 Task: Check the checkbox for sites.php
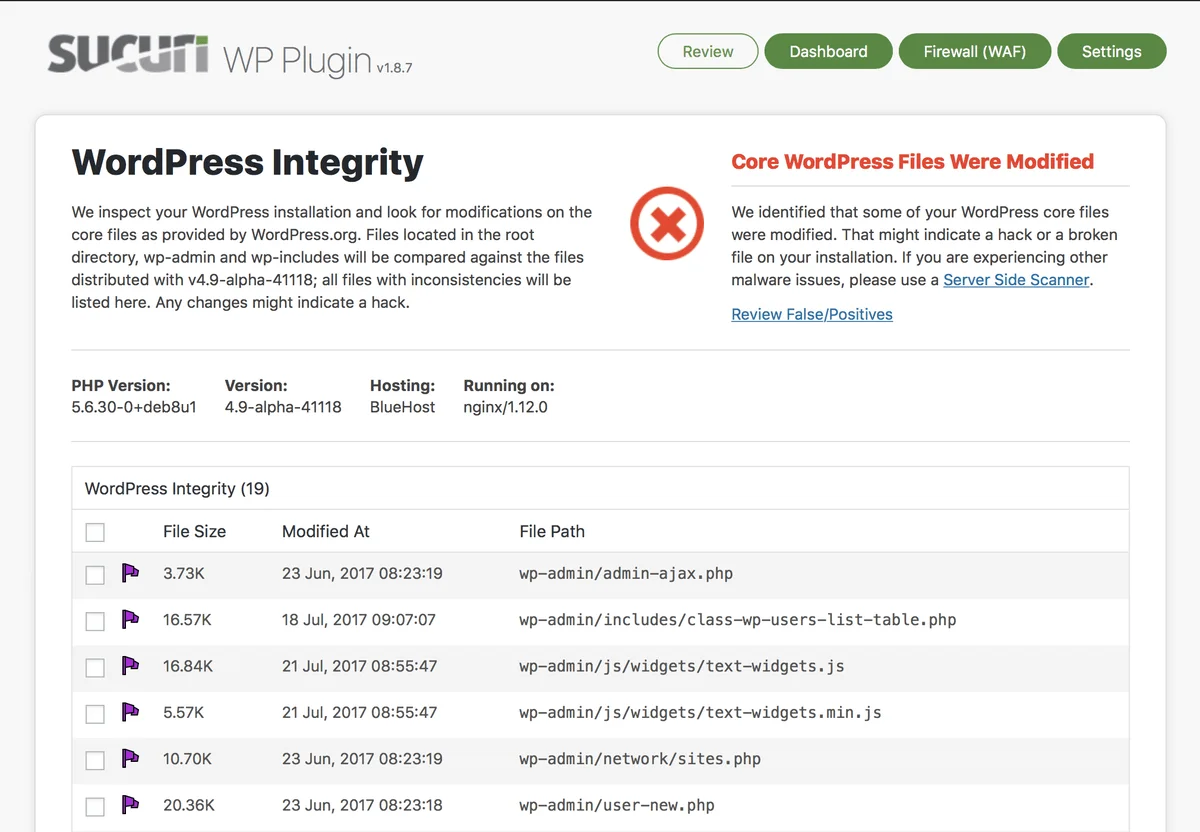(95, 760)
